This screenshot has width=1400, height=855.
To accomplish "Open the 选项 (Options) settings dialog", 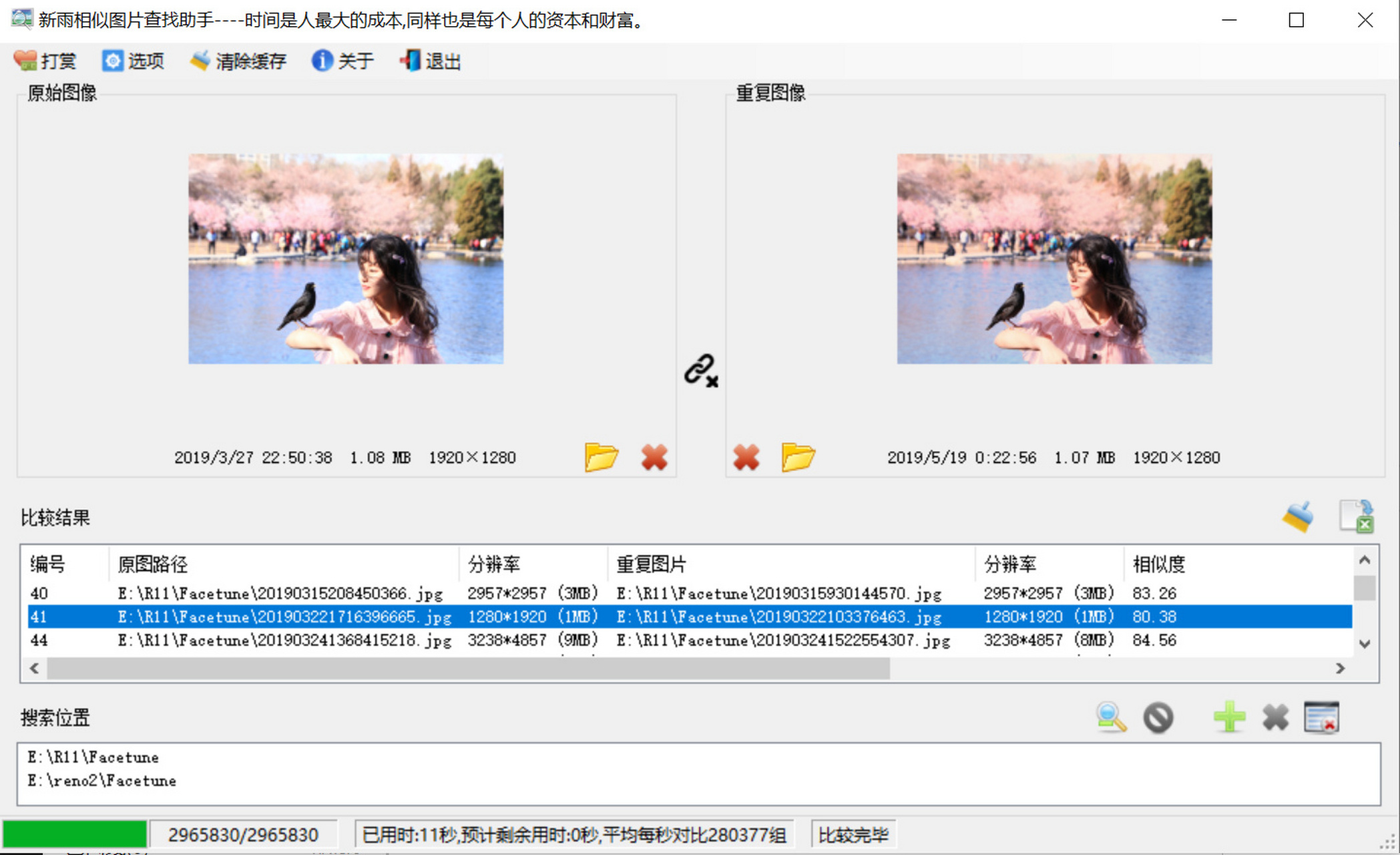I will 133,61.
